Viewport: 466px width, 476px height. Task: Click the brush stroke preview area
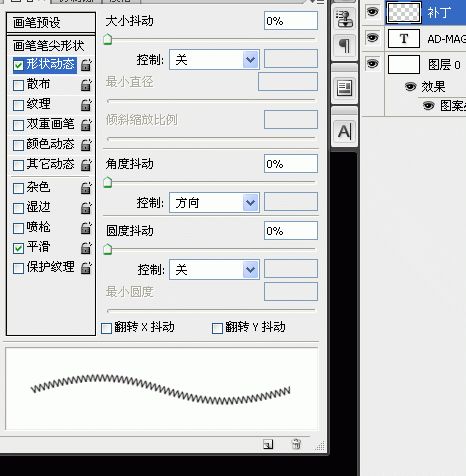coord(162,389)
